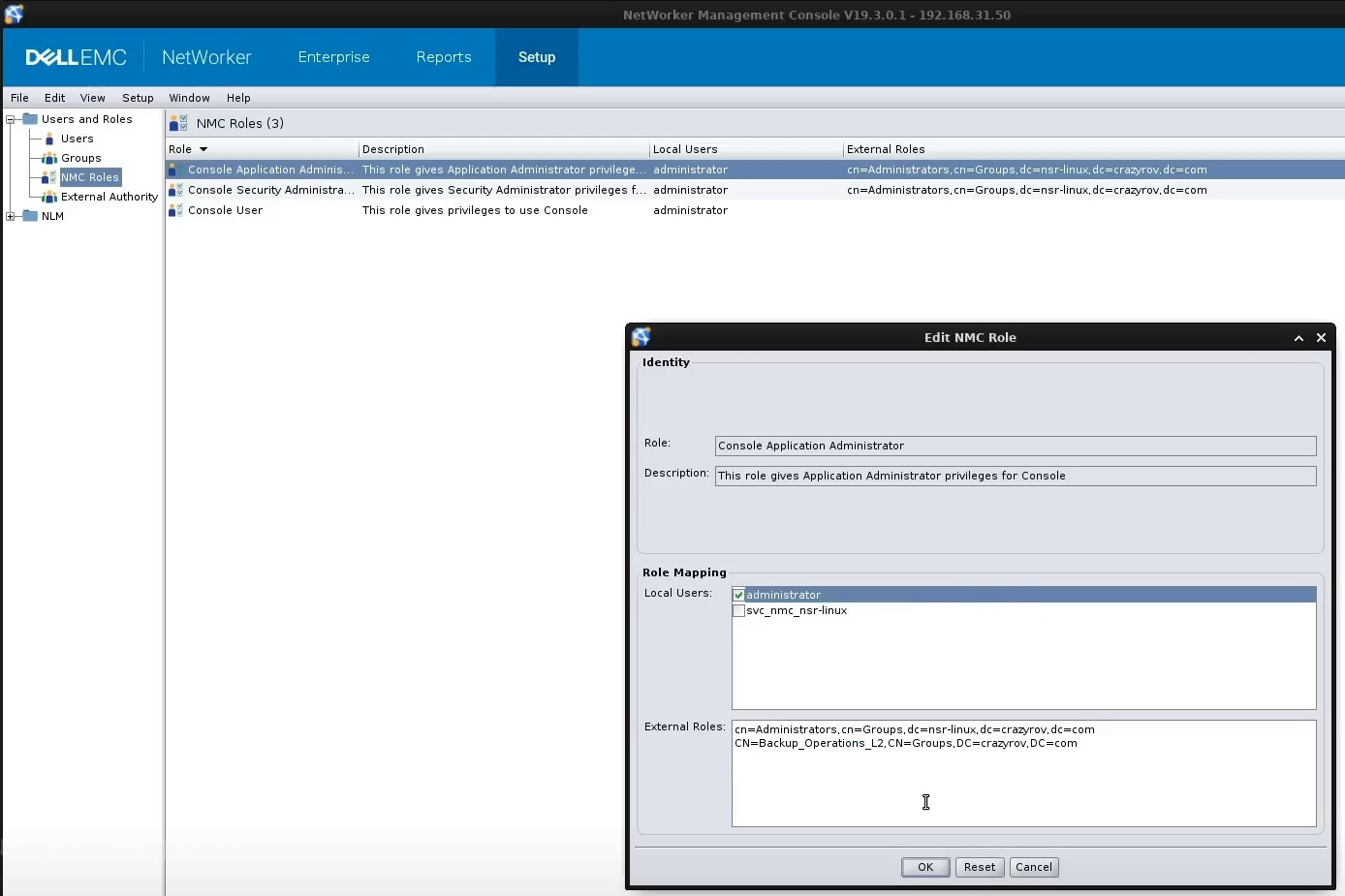
Task: Click the Console User row icon
Action: (175, 210)
